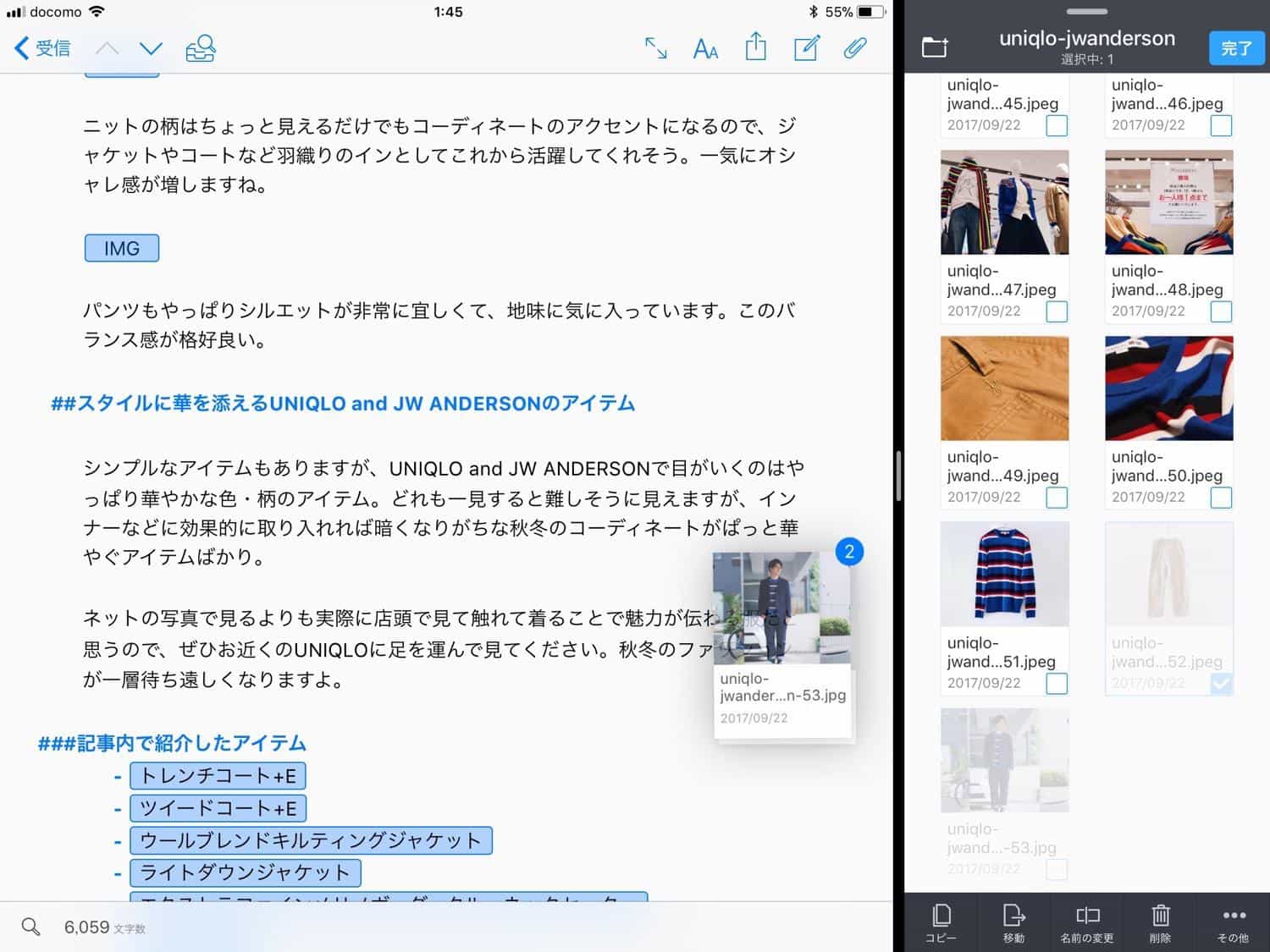Open the inbox tray icon
The width and height of the screenshot is (1270, 952).
point(201,48)
